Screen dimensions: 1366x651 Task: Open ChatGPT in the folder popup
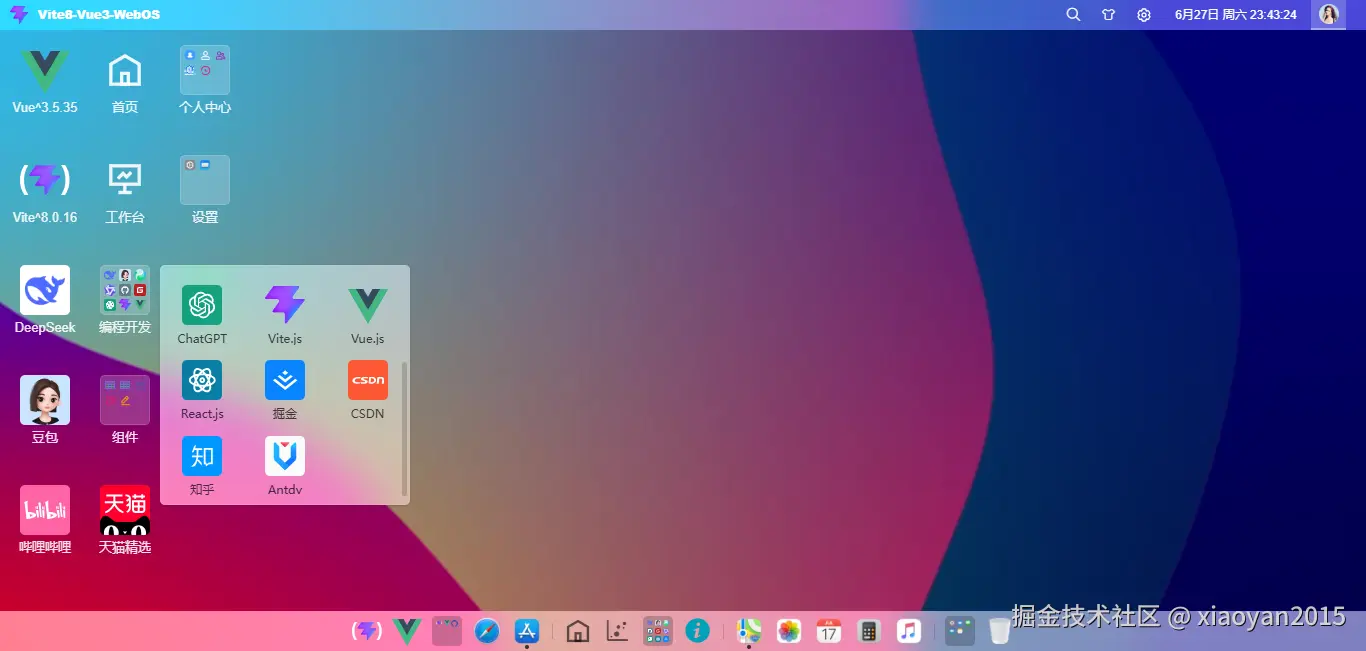pyautogui.click(x=202, y=305)
